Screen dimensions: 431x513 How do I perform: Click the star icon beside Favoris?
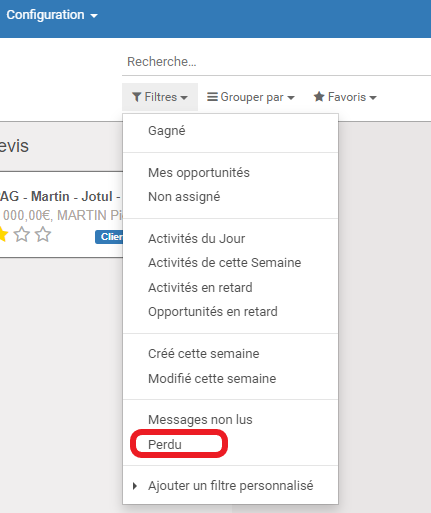(x=319, y=97)
